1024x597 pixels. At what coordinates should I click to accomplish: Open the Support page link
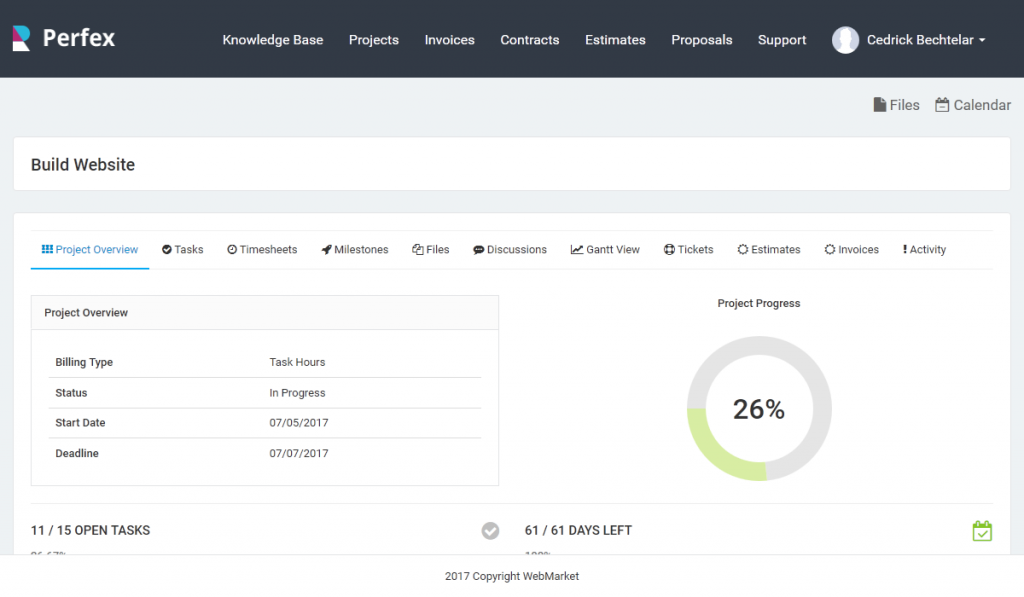[781, 40]
